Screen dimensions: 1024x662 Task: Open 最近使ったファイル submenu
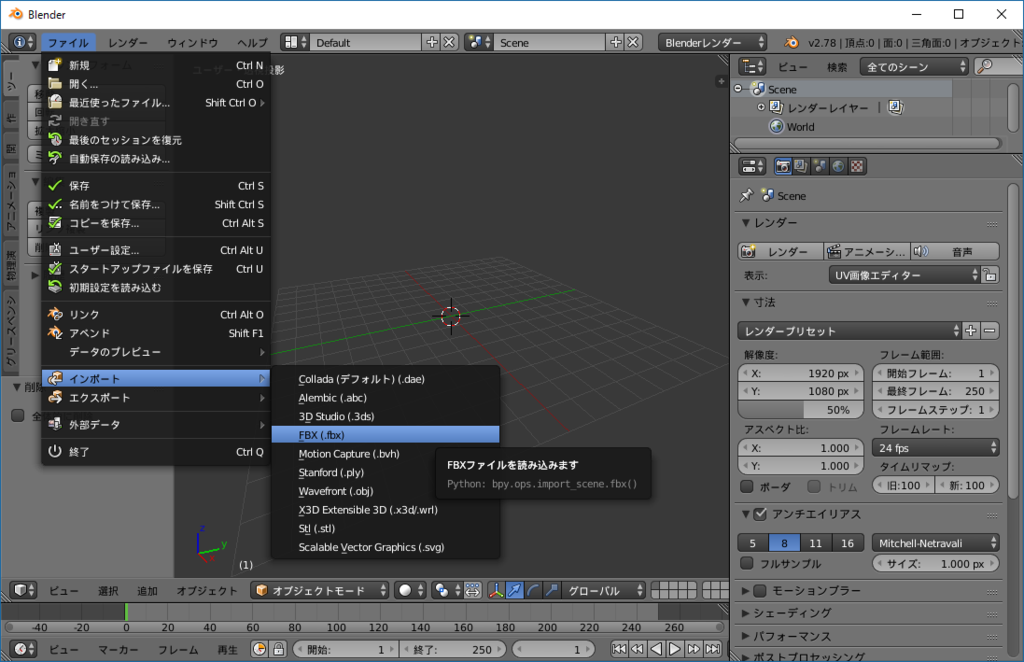click(x=156, y=102)
